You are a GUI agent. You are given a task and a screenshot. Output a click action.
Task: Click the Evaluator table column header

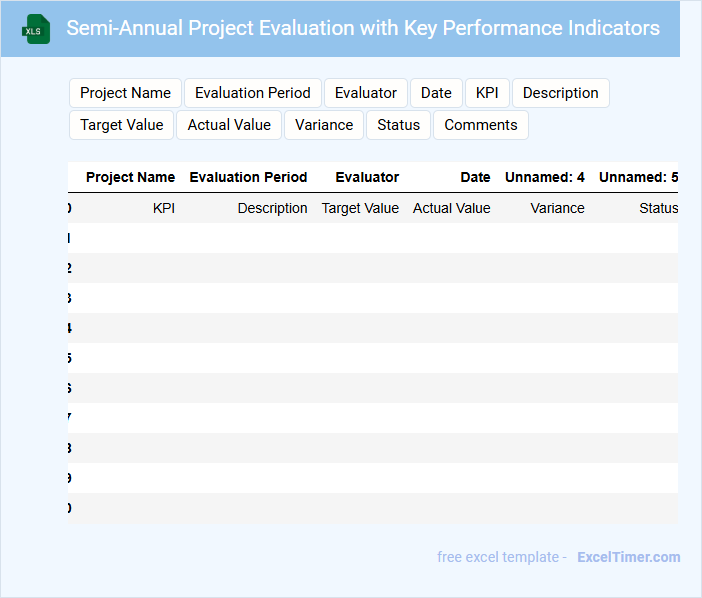(x=367, y=177)
